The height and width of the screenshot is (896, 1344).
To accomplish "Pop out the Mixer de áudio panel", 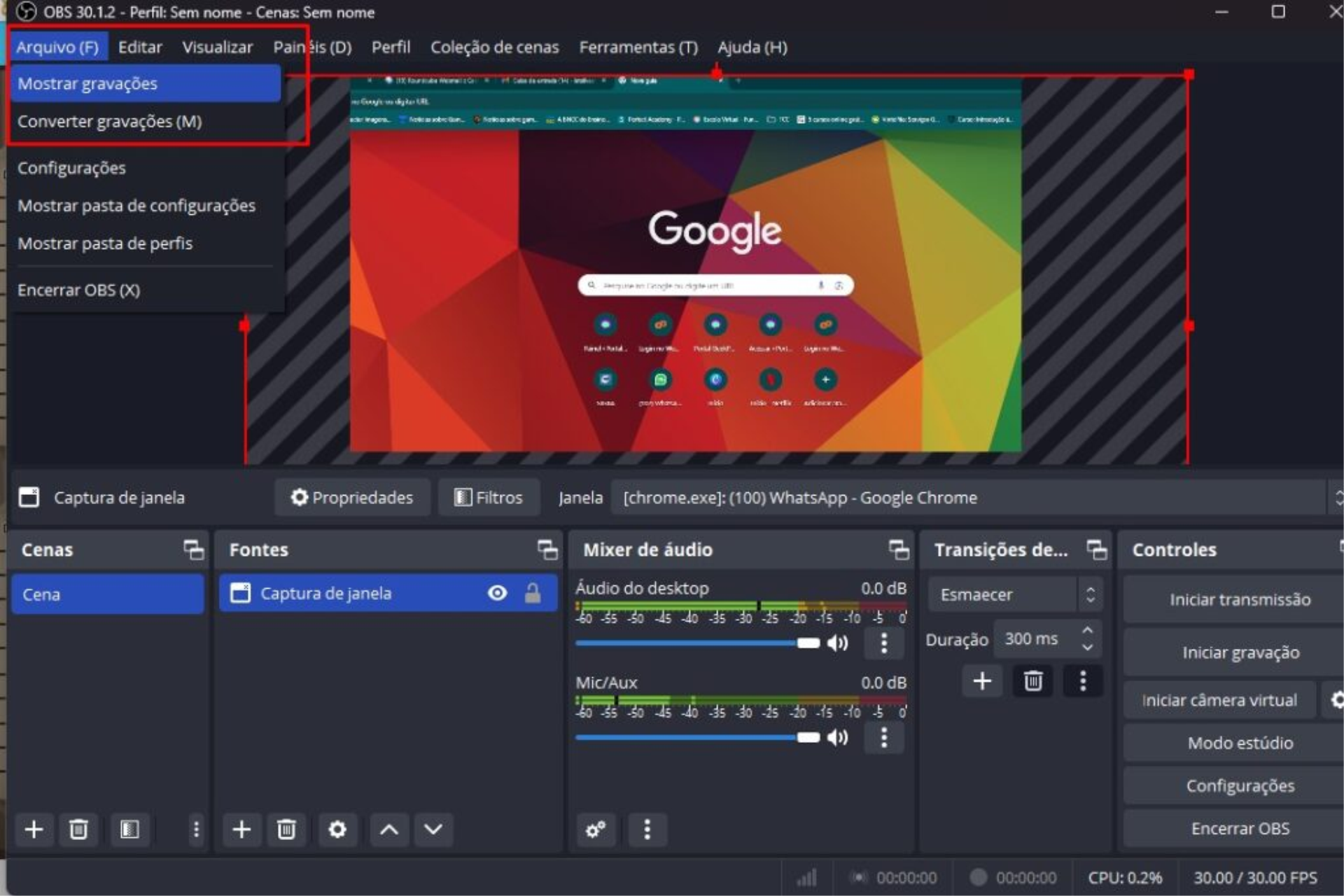I will (899, 549).
